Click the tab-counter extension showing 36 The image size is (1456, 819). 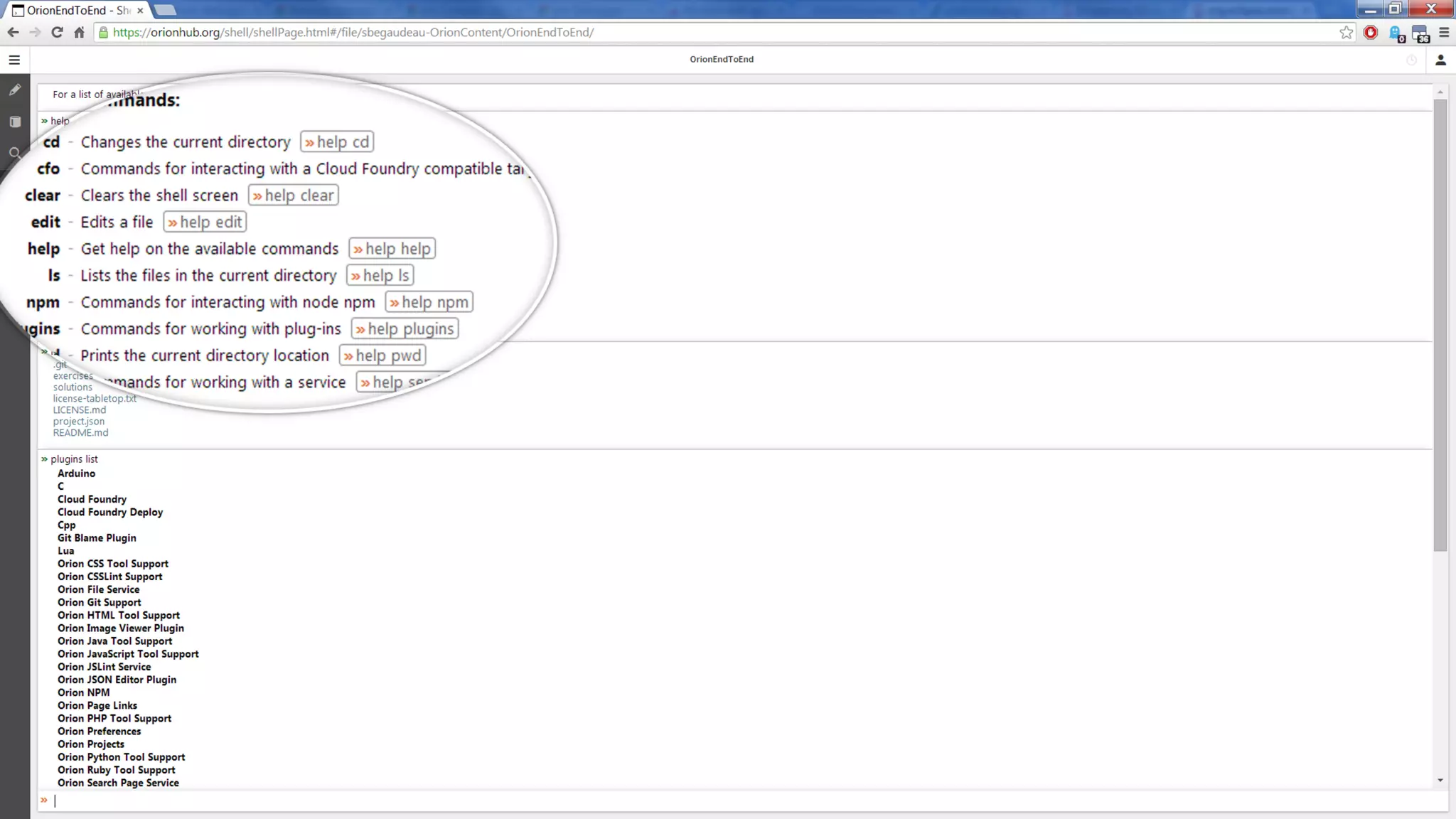[1420, 33]
